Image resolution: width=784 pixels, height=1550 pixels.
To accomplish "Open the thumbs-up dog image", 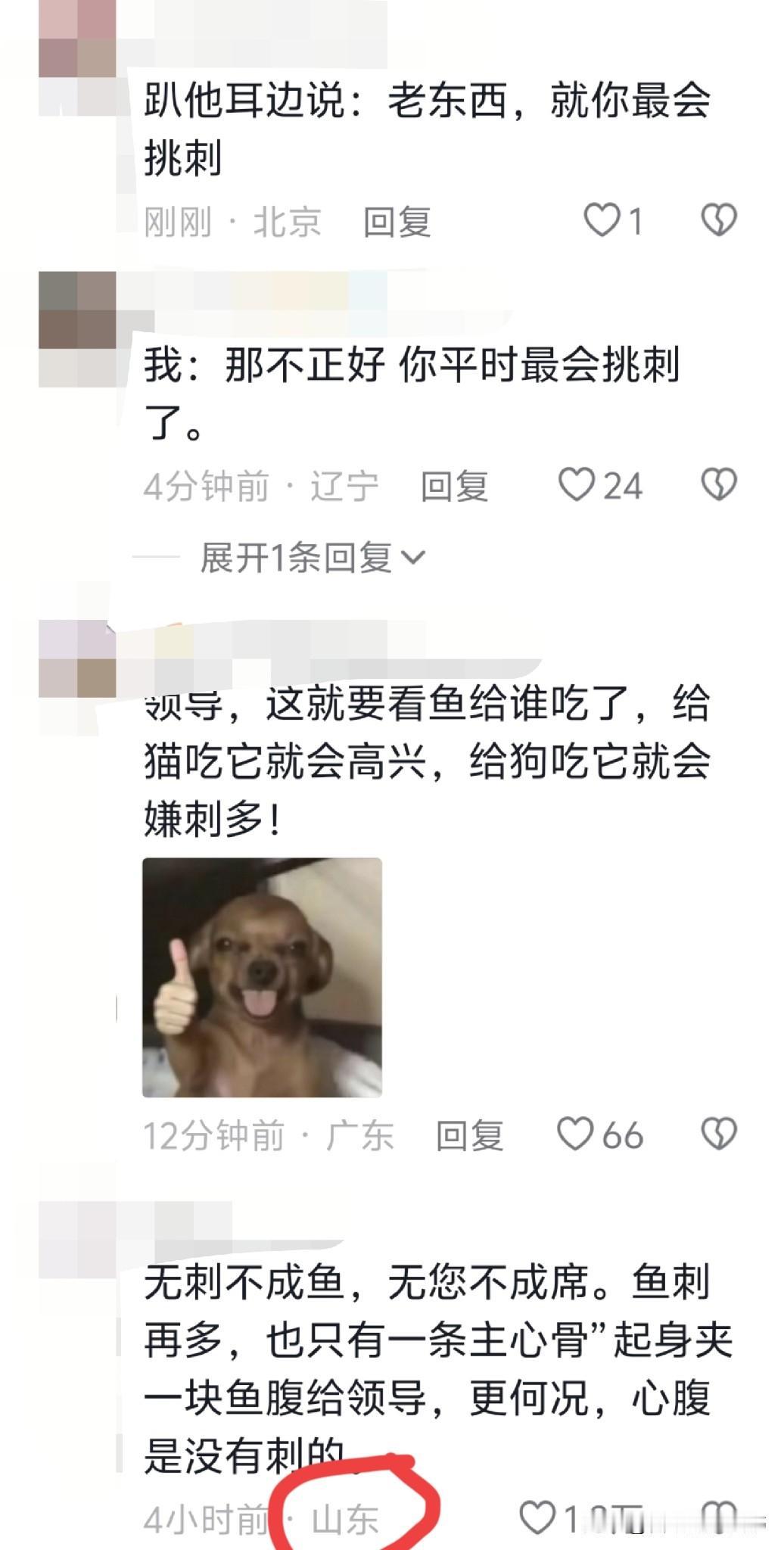I will (262, 977).
